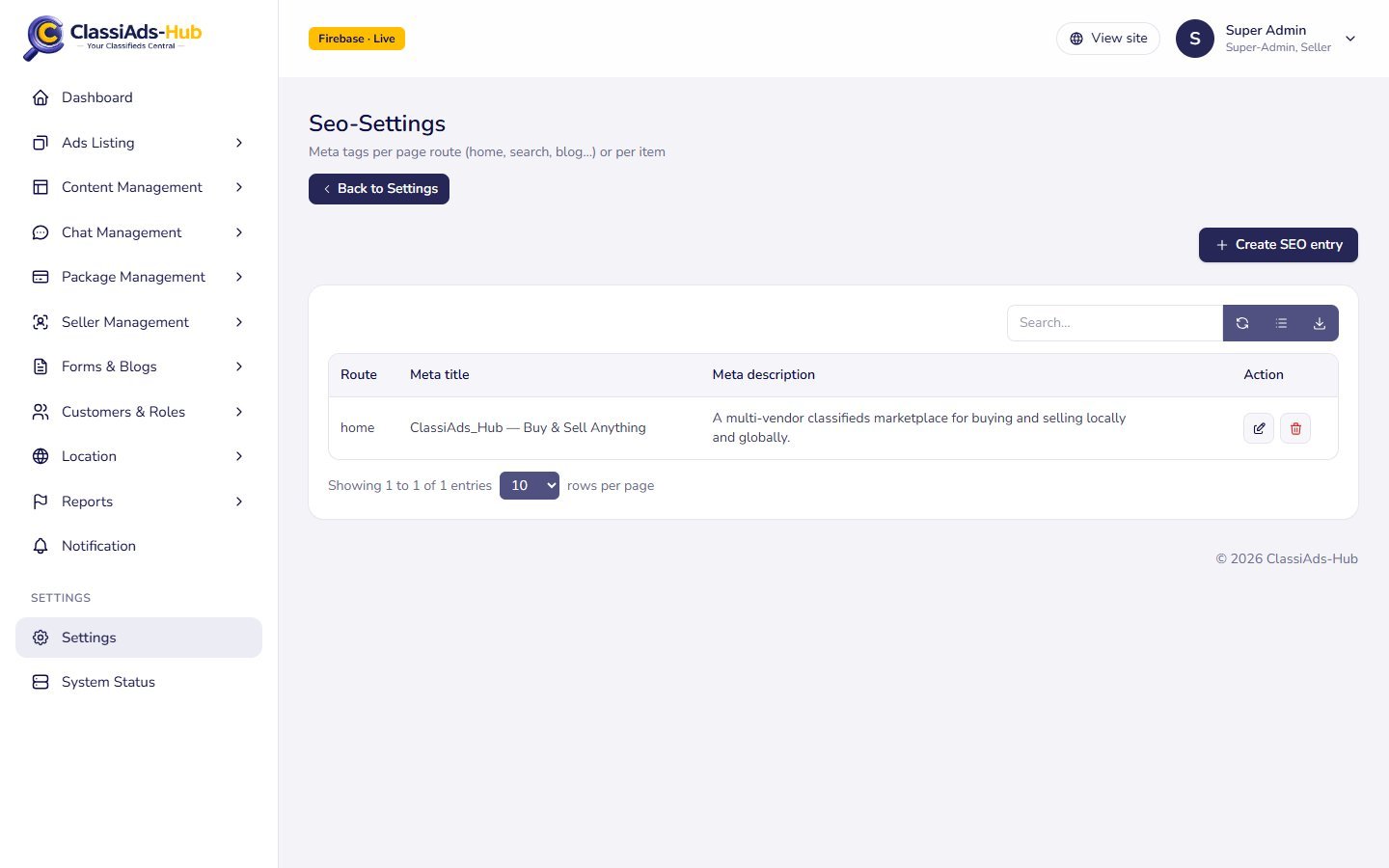
Task: Click the ClassiAds-Hub logo
Action: 113,38
